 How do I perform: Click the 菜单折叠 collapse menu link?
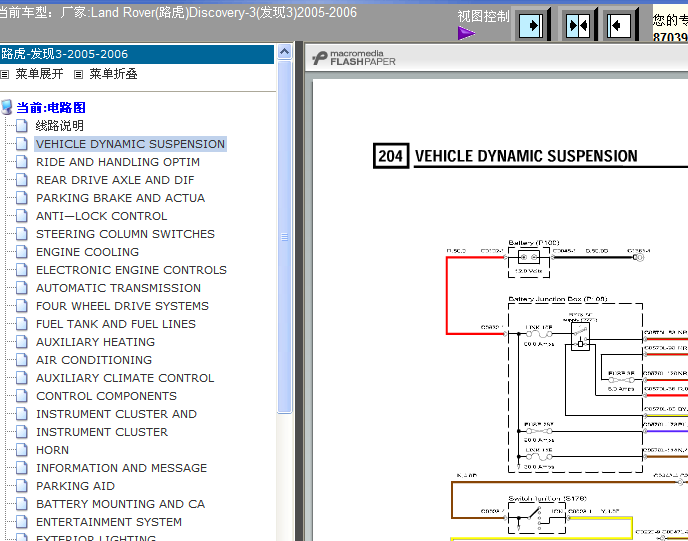113,74
